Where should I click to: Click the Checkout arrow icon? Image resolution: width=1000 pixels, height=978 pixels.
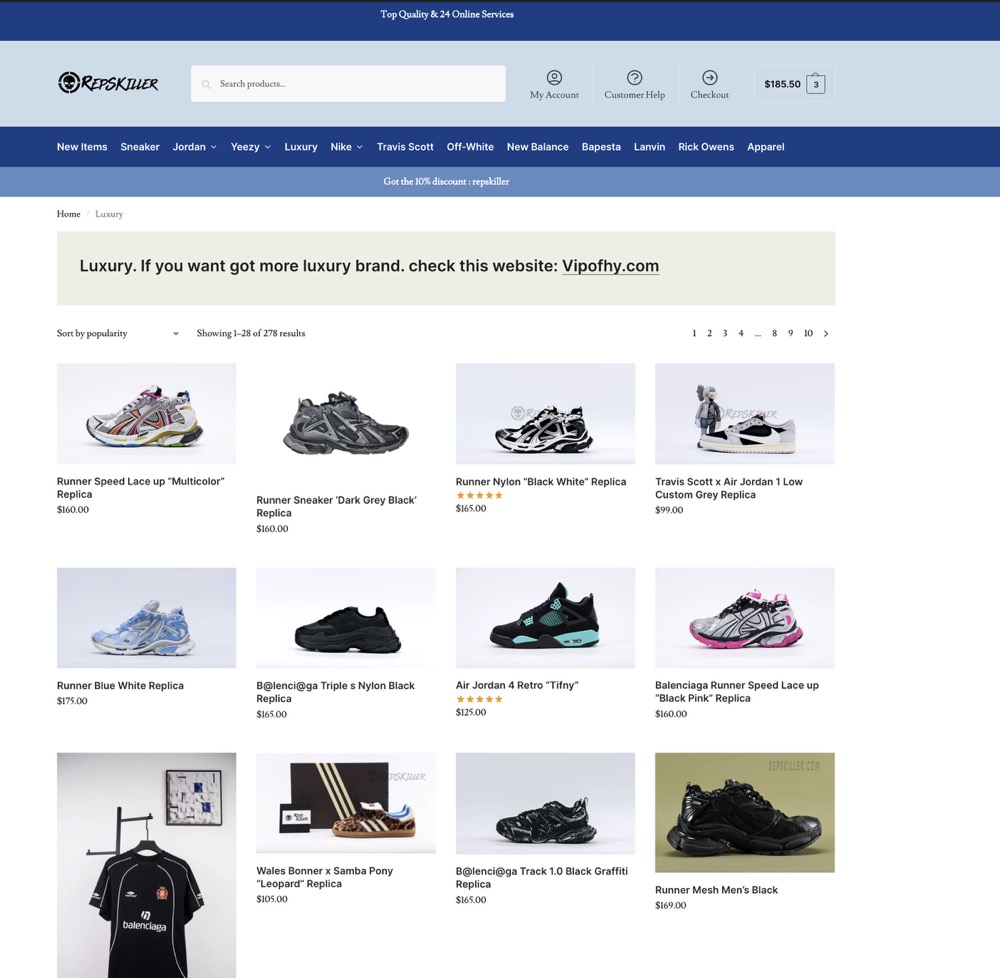tap(709, 78)
